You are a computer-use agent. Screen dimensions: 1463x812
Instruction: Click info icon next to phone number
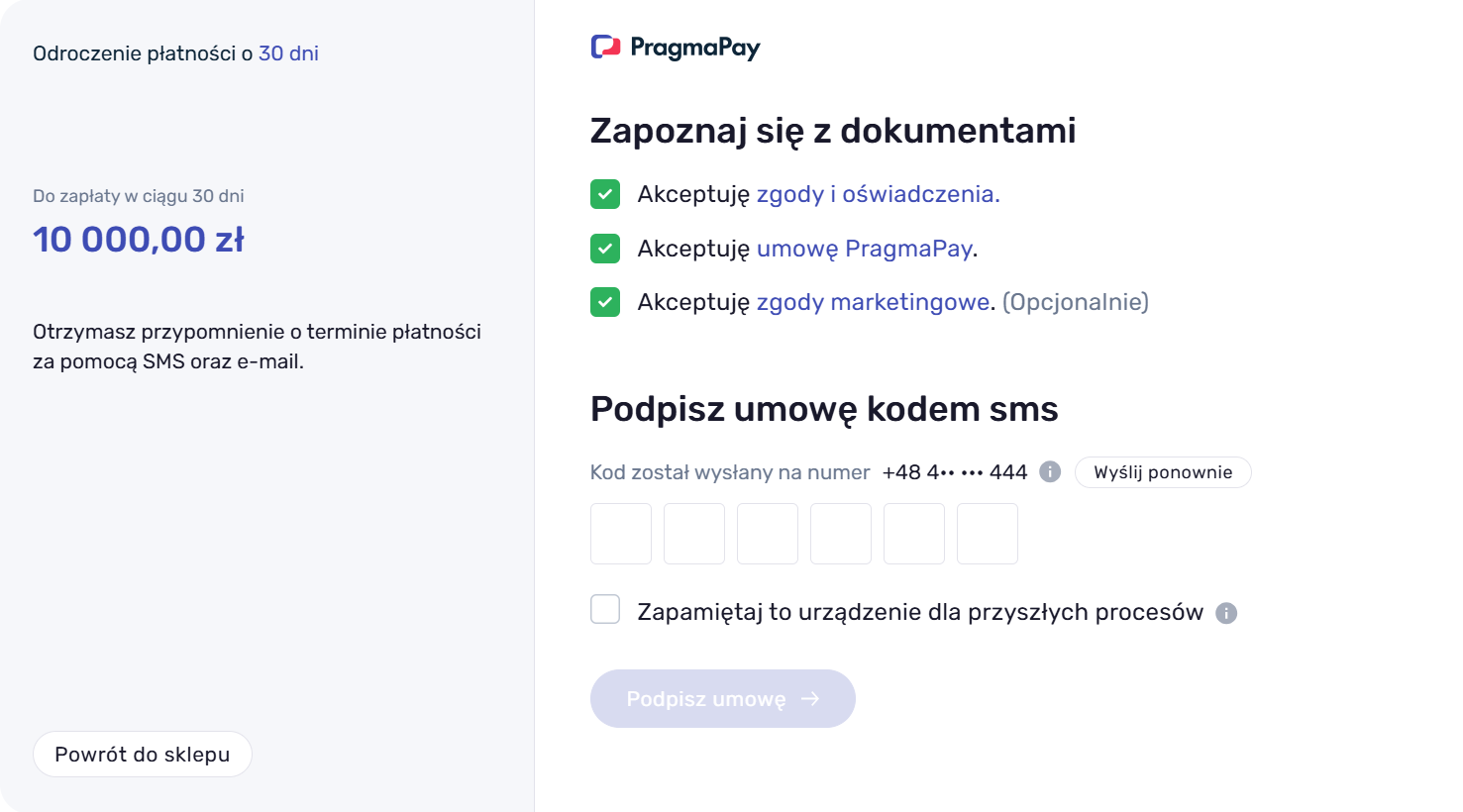tap(1050, 472)
